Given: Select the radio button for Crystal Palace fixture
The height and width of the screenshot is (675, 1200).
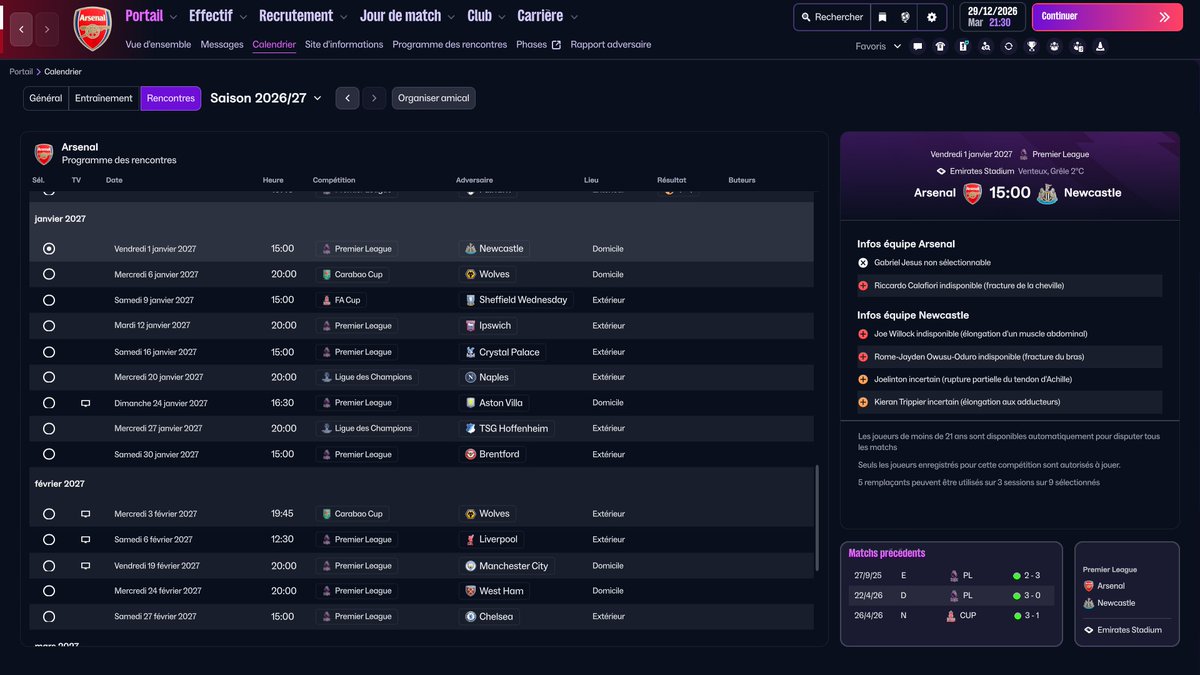Looking at the screenshot, I should (x=49, y=352).
